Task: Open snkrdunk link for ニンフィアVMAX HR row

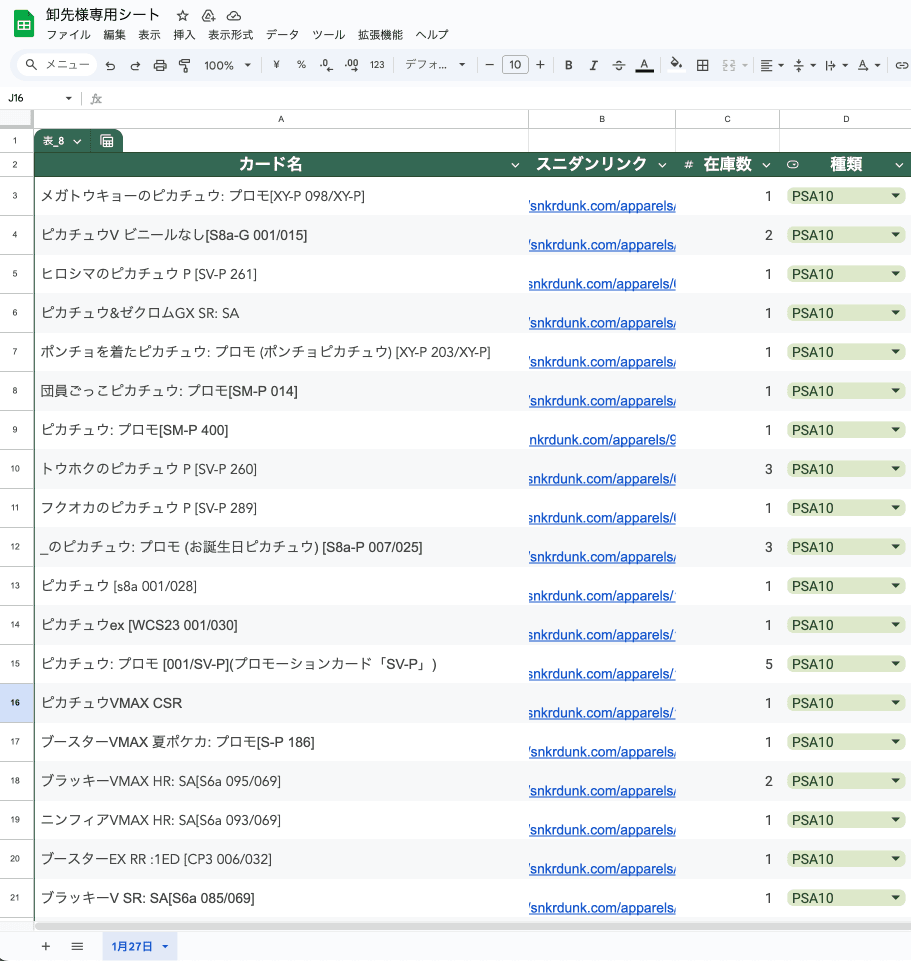Action: [x=602, y=830]
